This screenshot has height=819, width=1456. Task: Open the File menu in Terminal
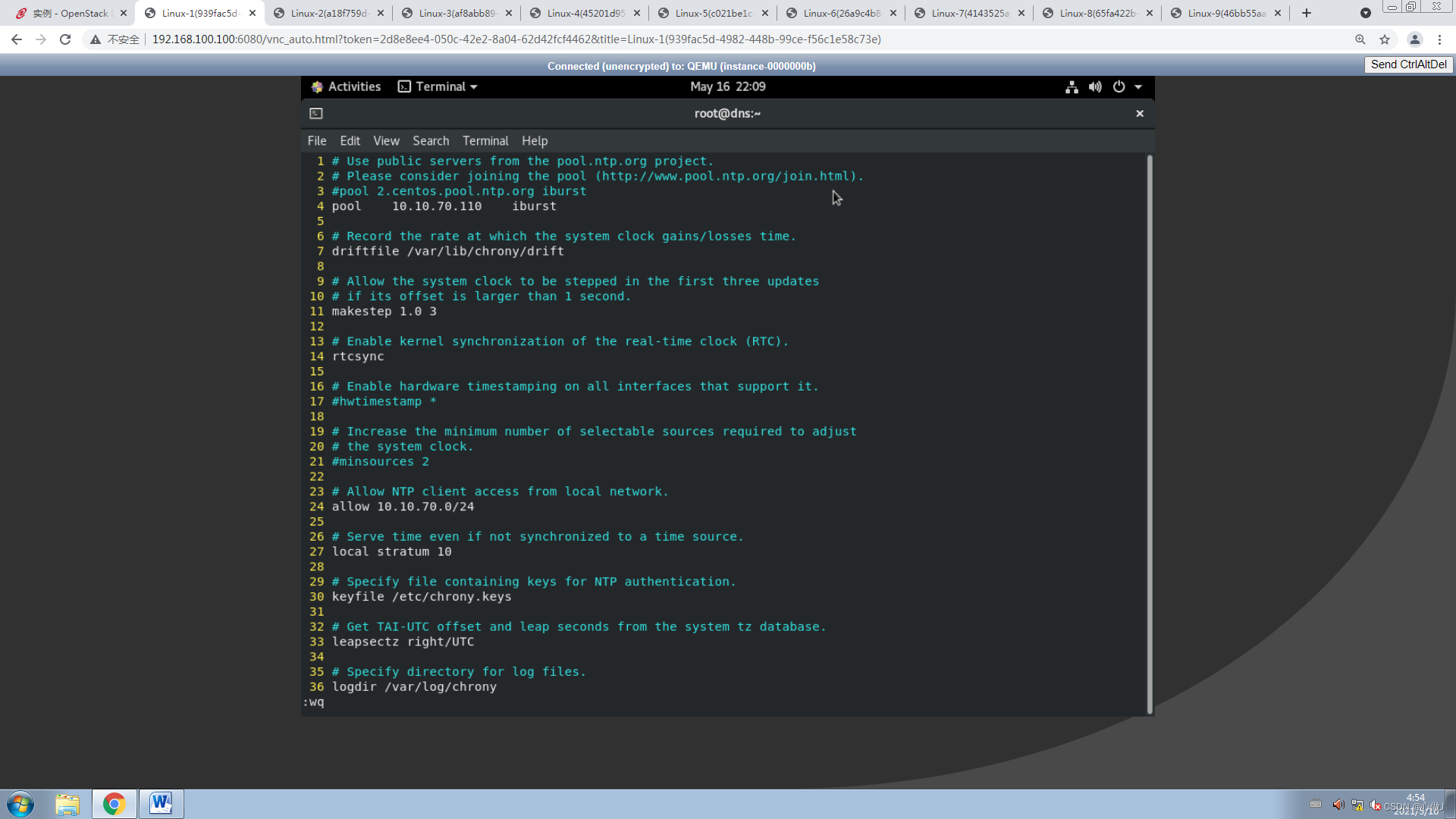point(316,141)
